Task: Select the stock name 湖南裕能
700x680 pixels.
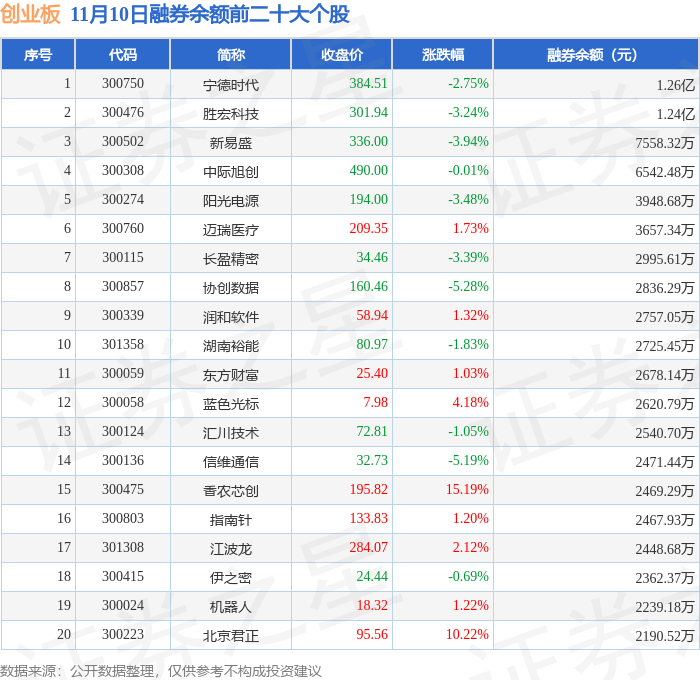Action: (231, 346)
